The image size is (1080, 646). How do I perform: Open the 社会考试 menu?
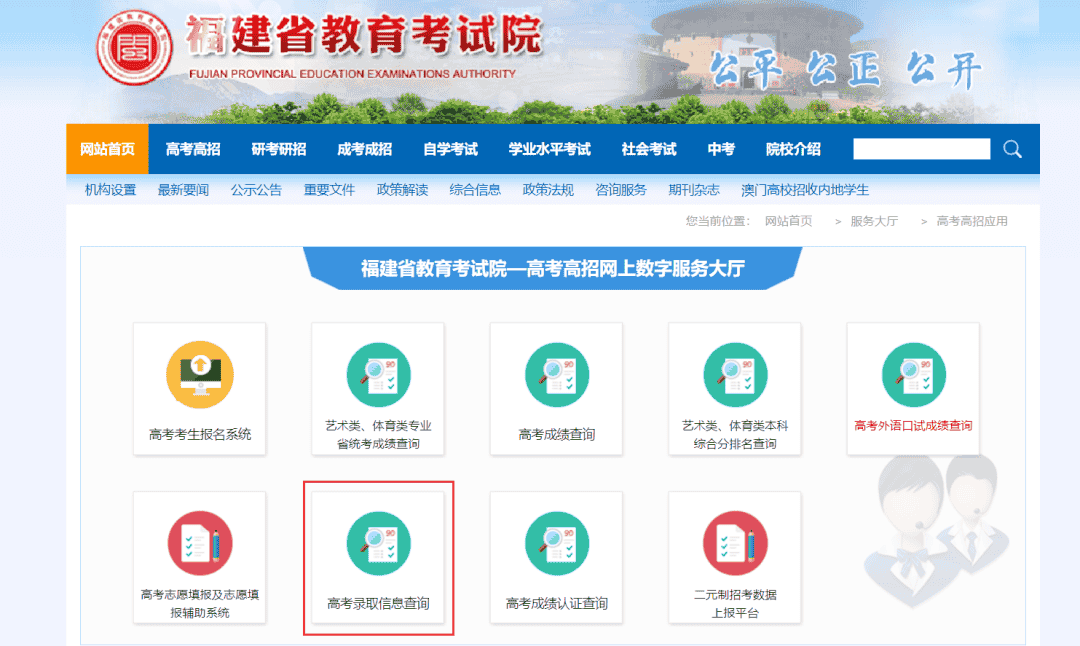[x=649, y=149]
